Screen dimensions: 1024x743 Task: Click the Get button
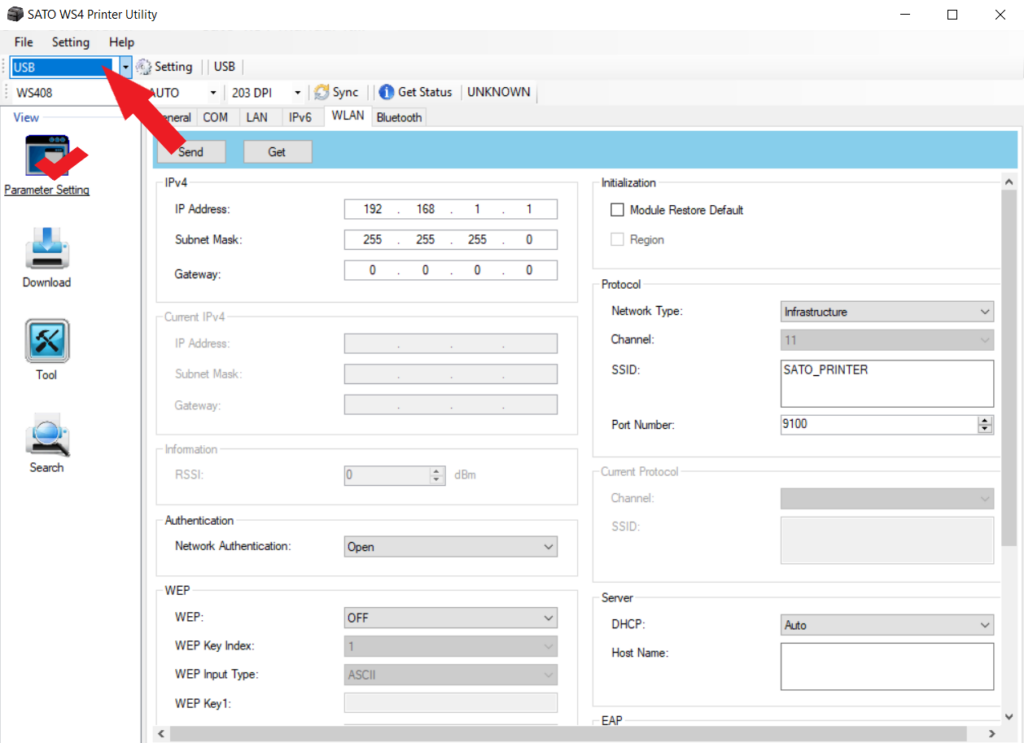[x=277, y=152]
